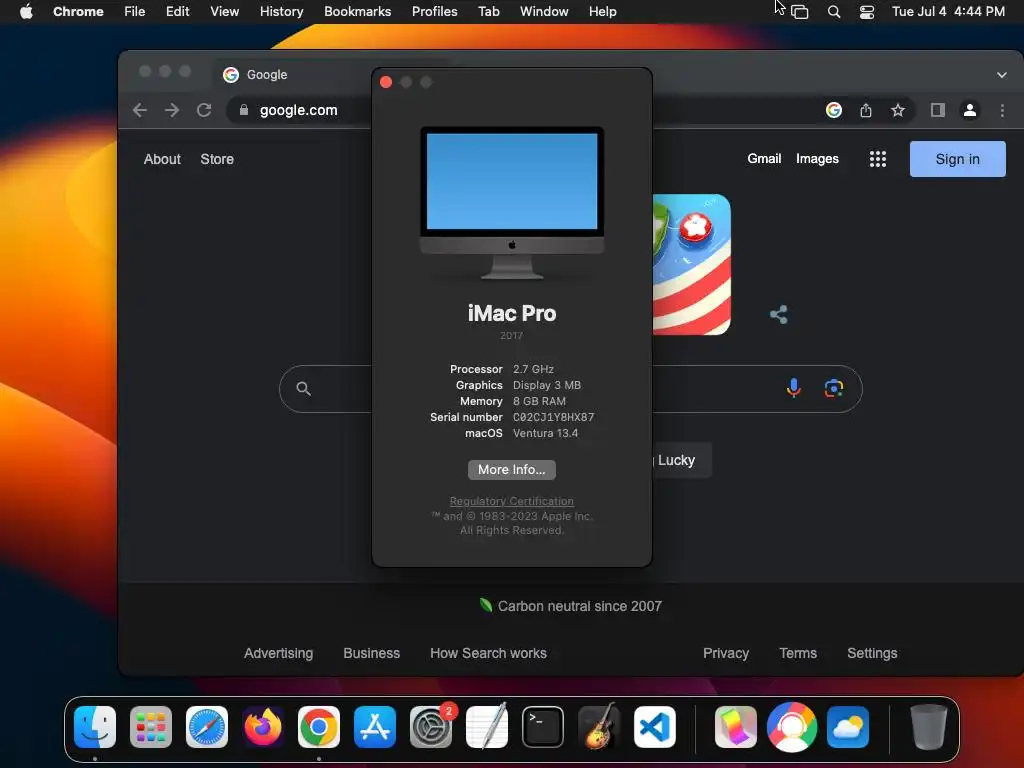Screen dimensions: 1024x768
Task: Click the Chrome back arrow
Action: point(140,110)
